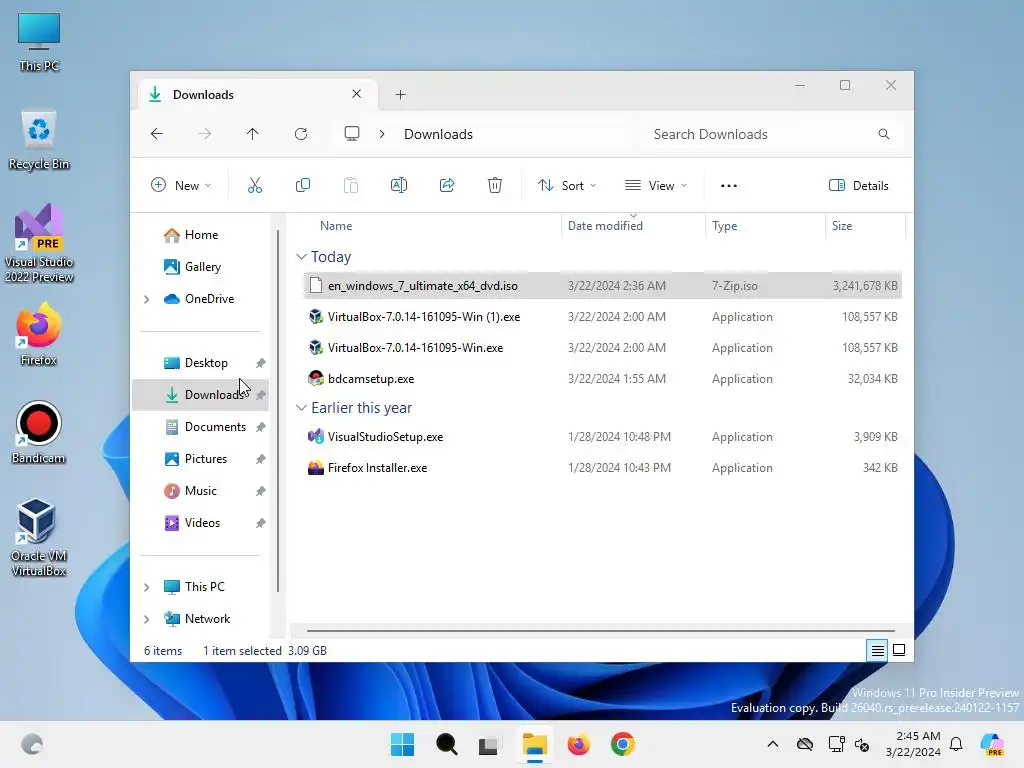This screenshot has height=768, width=1024.
Task: Expand the Network tree node
Action: click(147, 619)
